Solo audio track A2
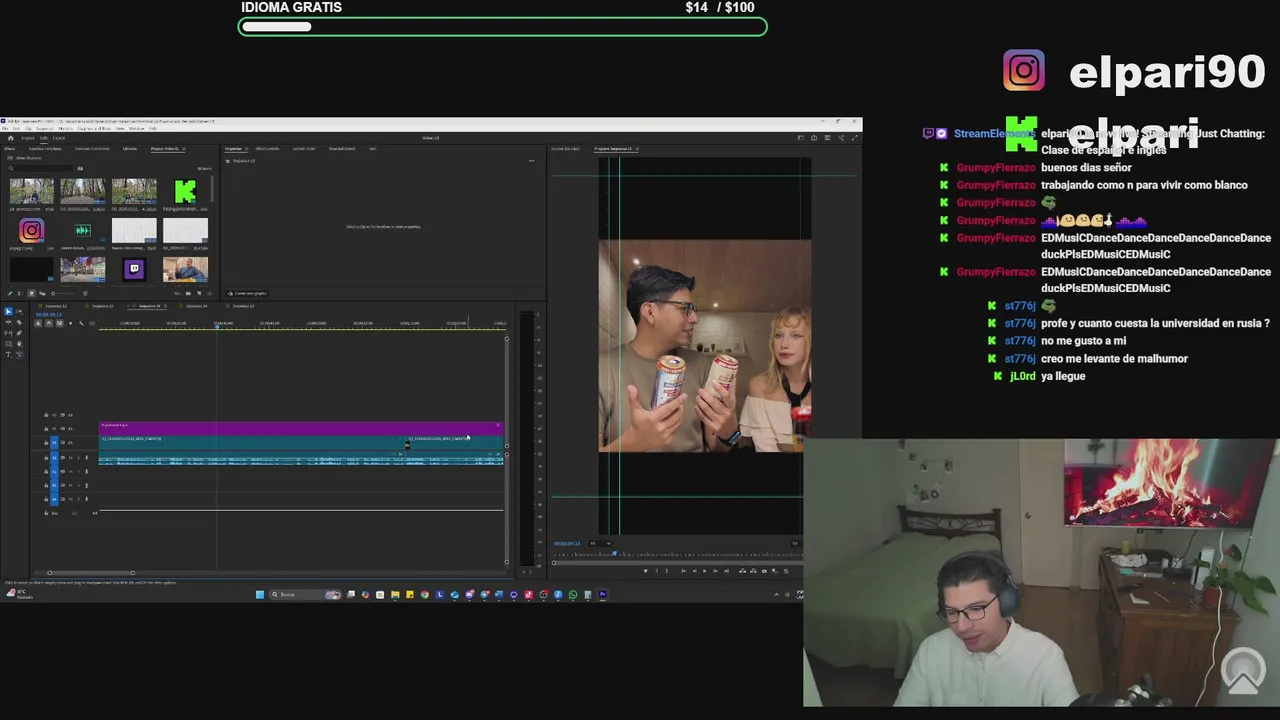 pos(79,471)
